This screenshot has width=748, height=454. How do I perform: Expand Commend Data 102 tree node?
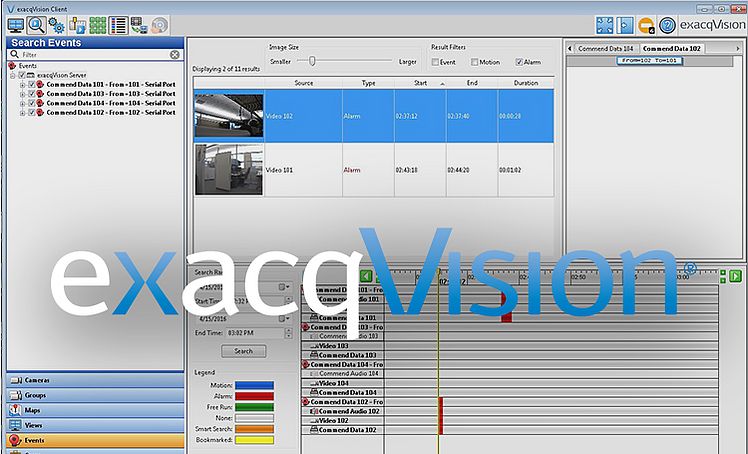coord(22,113)
